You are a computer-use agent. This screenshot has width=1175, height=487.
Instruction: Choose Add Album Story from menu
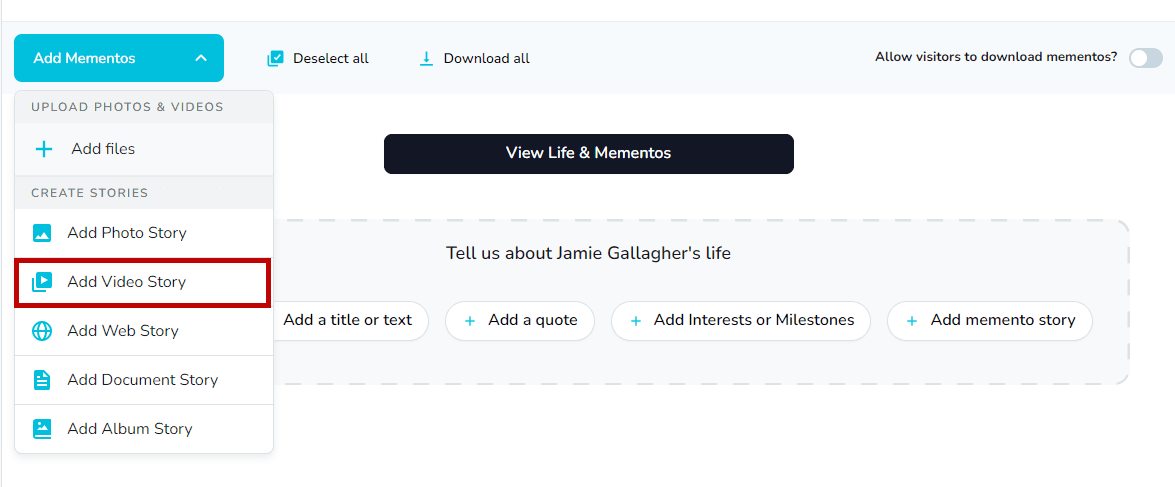(x=130, y=429)
